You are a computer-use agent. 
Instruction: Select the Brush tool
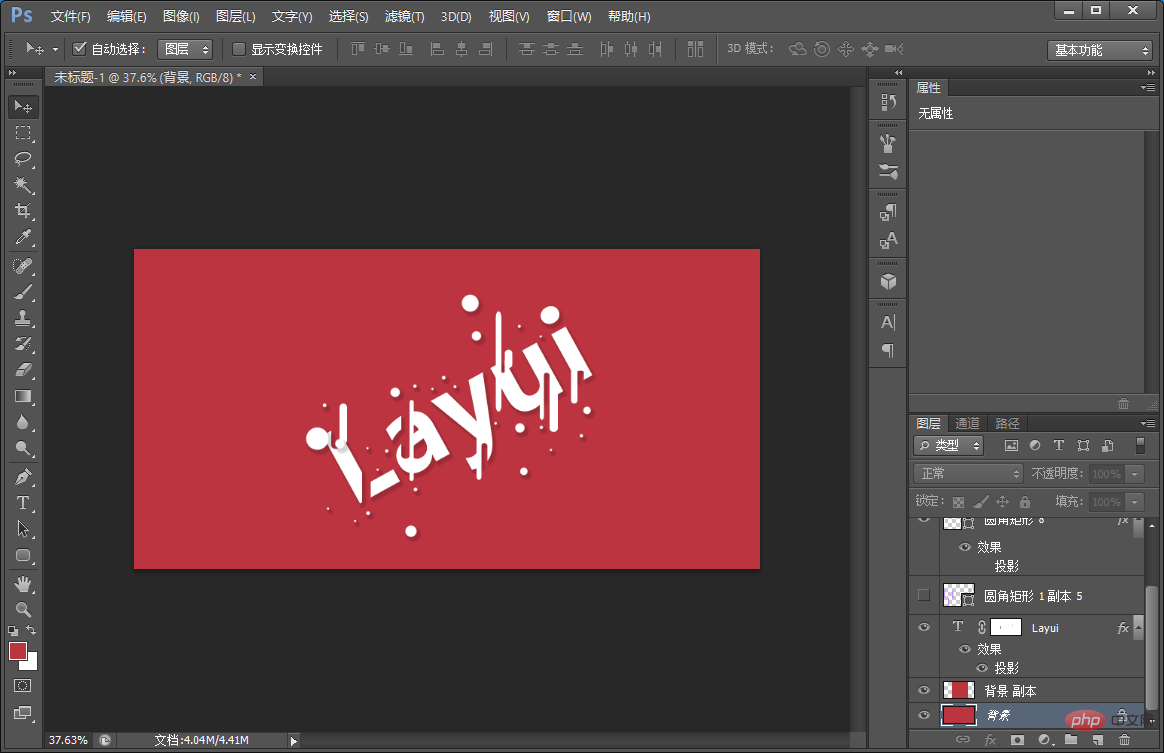pyautogui.click(x=23, y=292)
